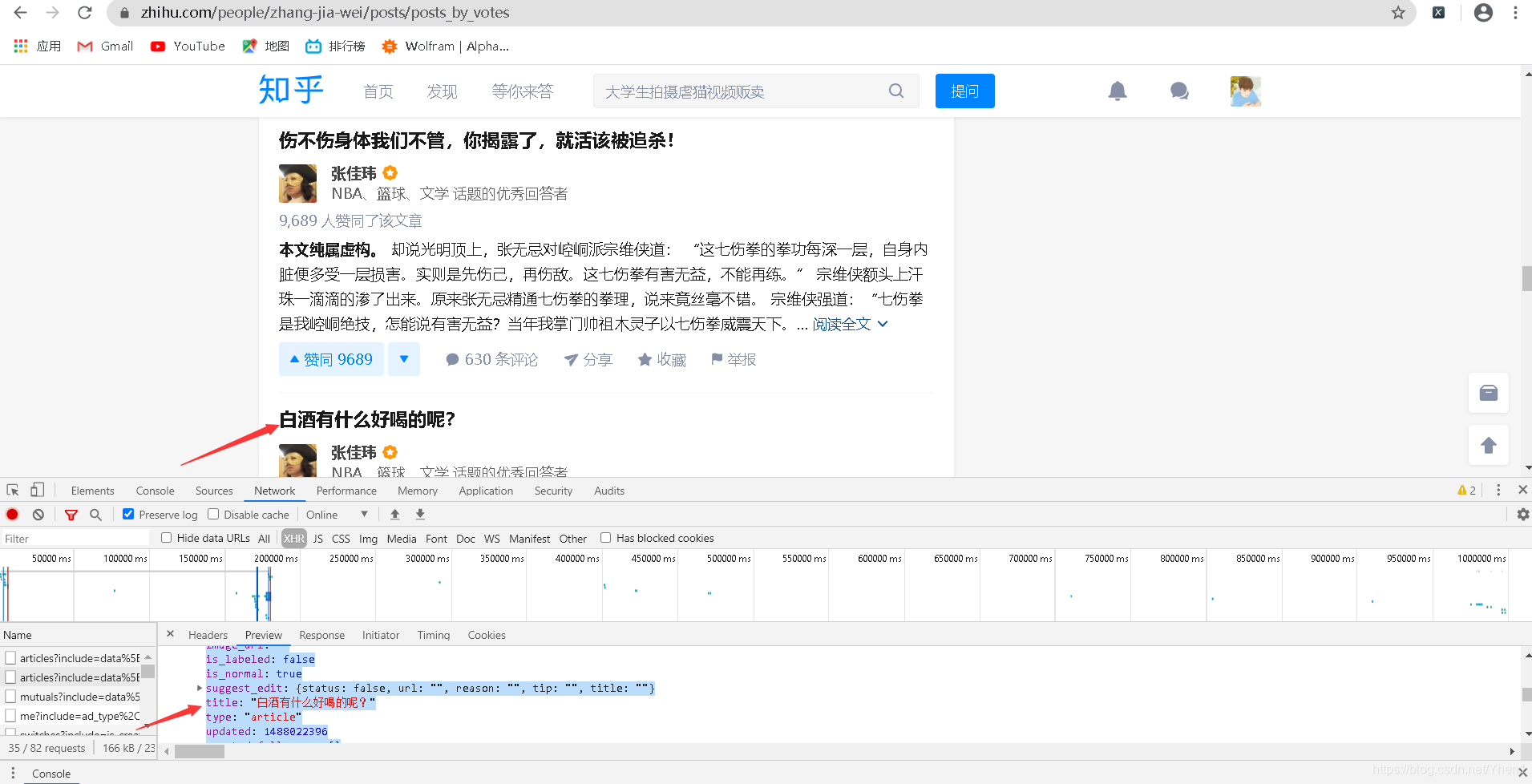Open the 630 条评论 comments
The height and width of the screenshot is (784, 1532).
click(x=492, y=359)
